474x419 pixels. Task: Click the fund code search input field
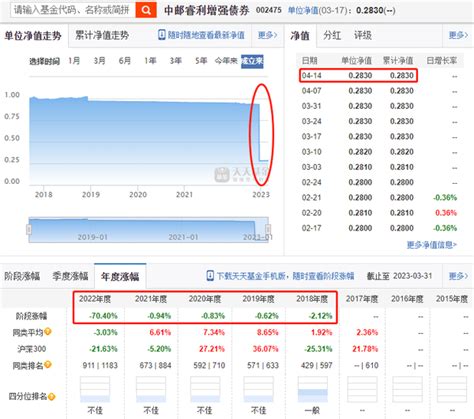[73, 10]
